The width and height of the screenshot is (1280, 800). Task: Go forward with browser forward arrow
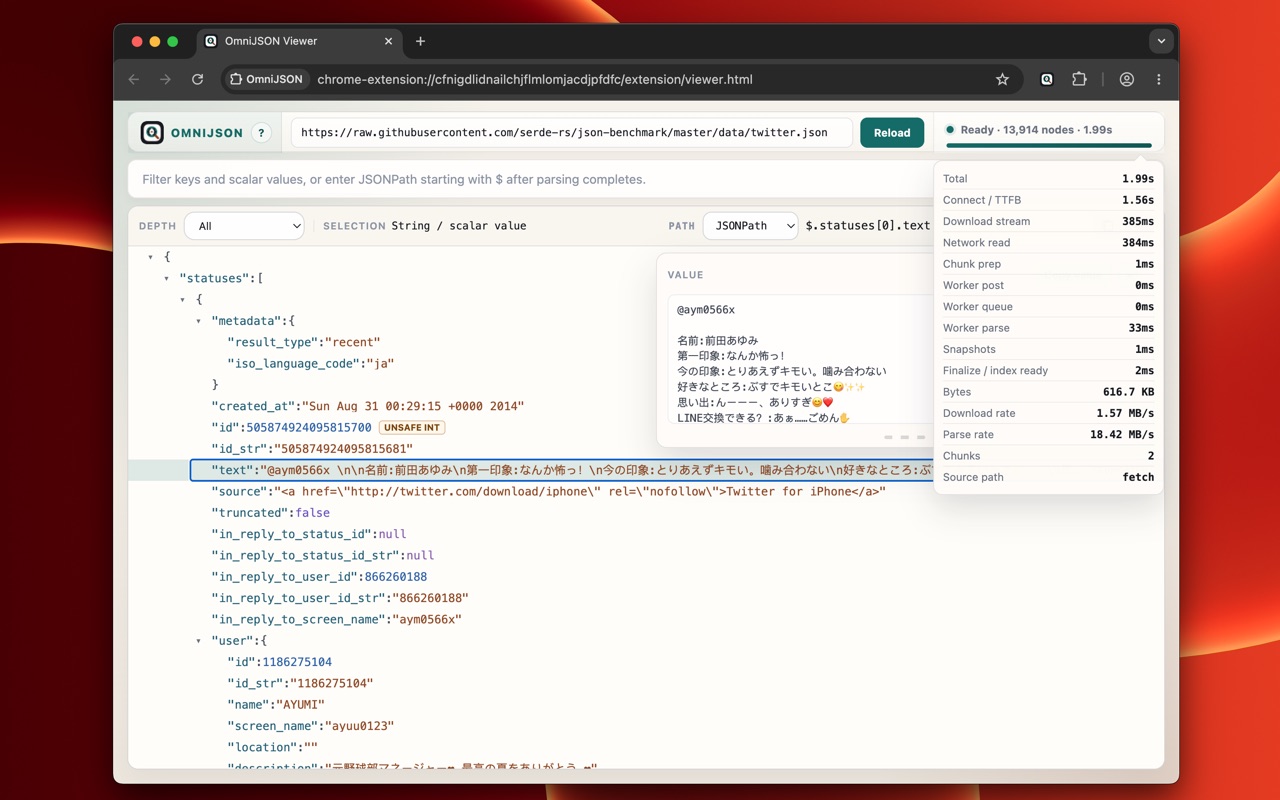tap(166, 79)
